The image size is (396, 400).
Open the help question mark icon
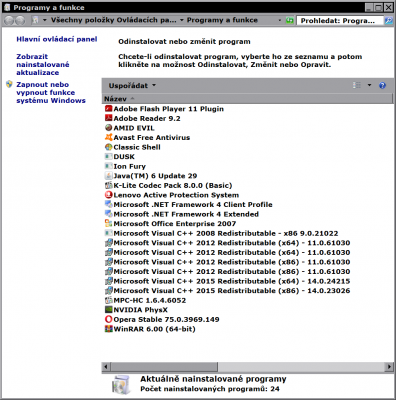[x=382, y=85]
